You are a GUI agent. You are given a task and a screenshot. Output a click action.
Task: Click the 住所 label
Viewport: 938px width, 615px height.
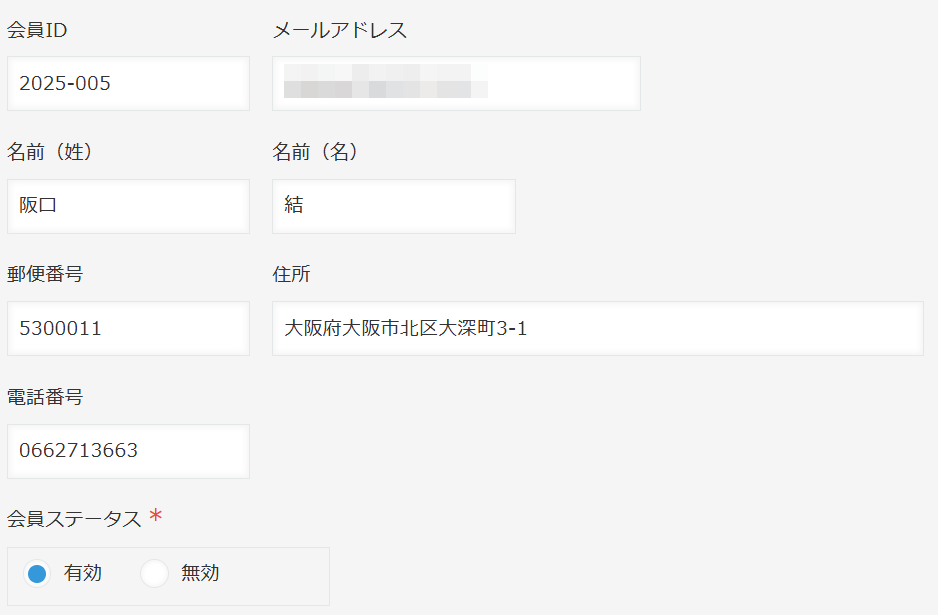(291, 274)
